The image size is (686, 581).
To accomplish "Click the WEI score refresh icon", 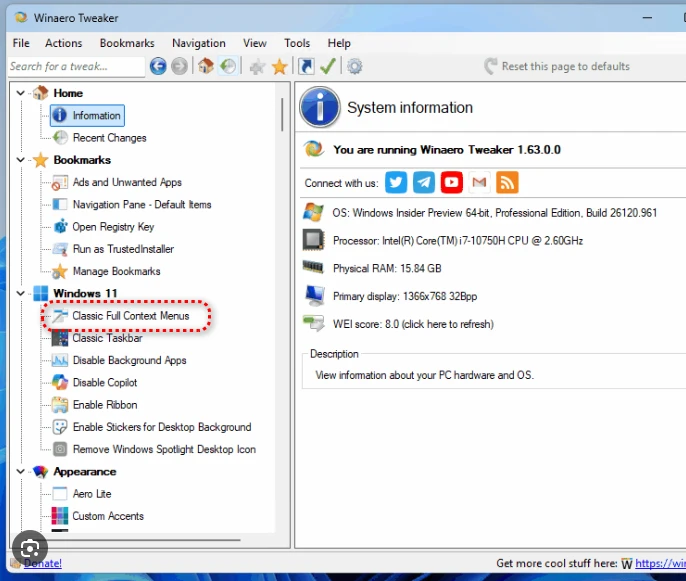I will tap(314, 324).
